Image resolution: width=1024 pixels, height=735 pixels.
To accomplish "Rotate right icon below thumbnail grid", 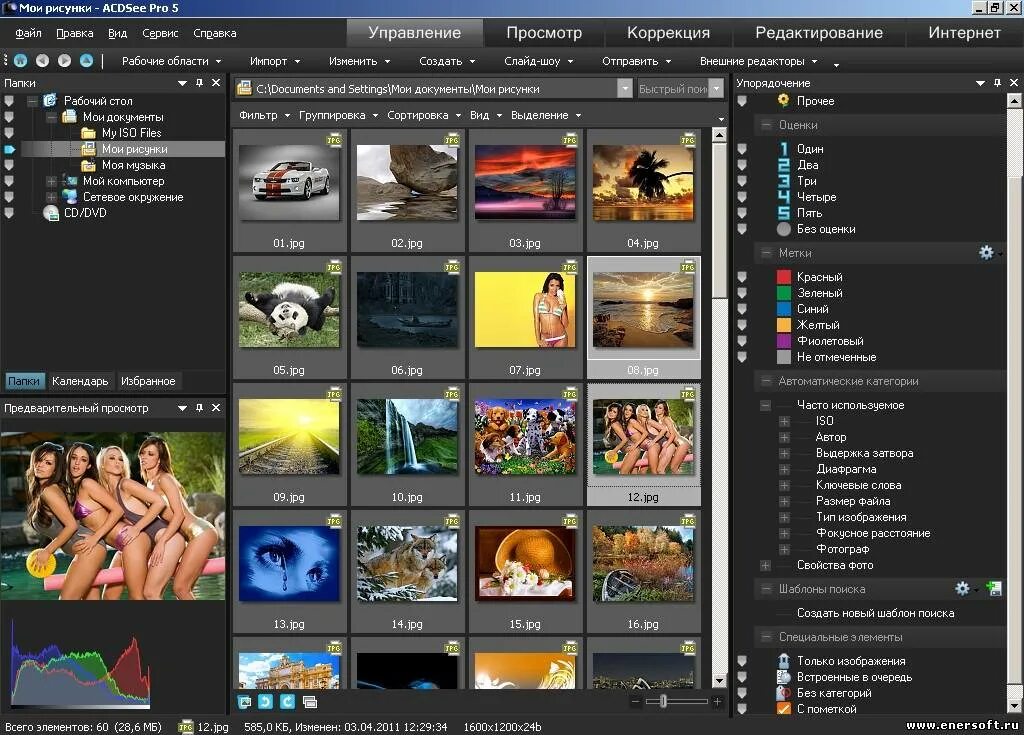I will (287, 702).
